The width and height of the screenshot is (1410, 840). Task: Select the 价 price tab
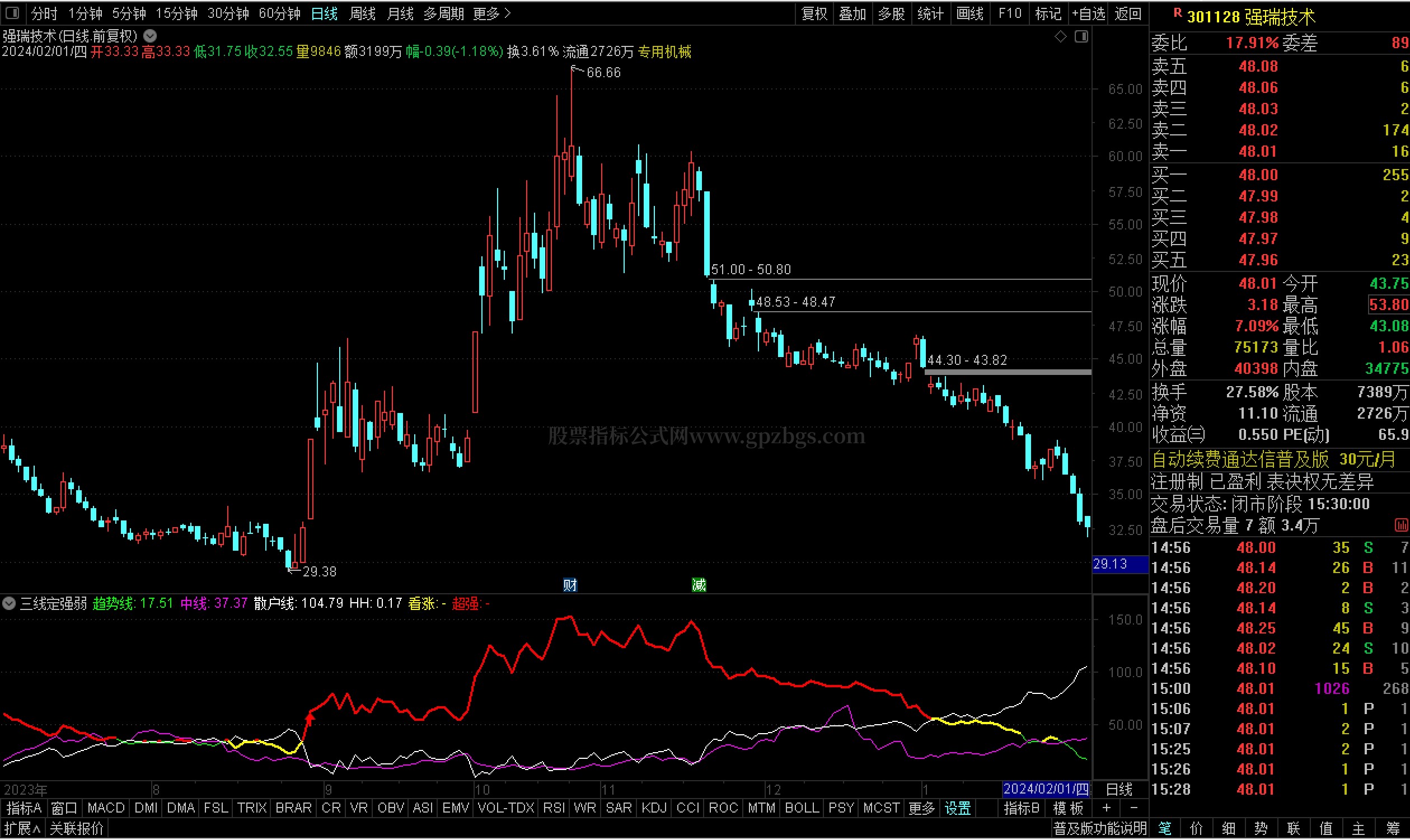(1196, 829)
